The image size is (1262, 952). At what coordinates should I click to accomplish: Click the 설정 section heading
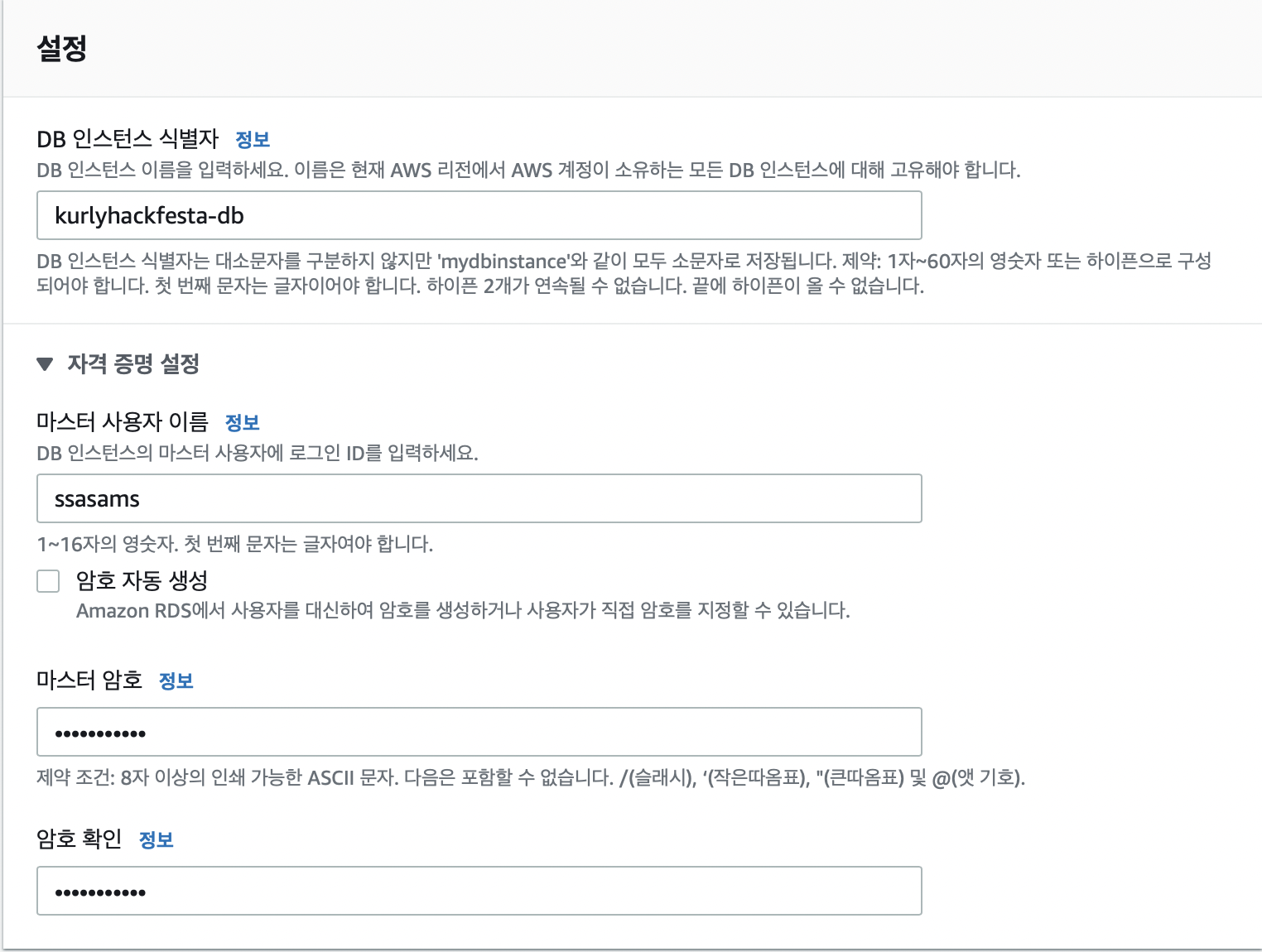(62, 48)
